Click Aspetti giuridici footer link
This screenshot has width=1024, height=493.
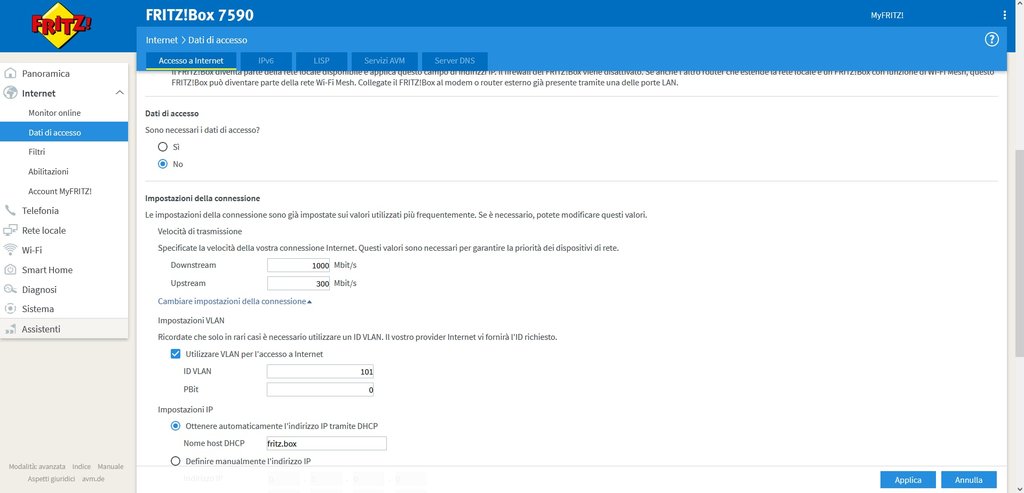[52, 479]
